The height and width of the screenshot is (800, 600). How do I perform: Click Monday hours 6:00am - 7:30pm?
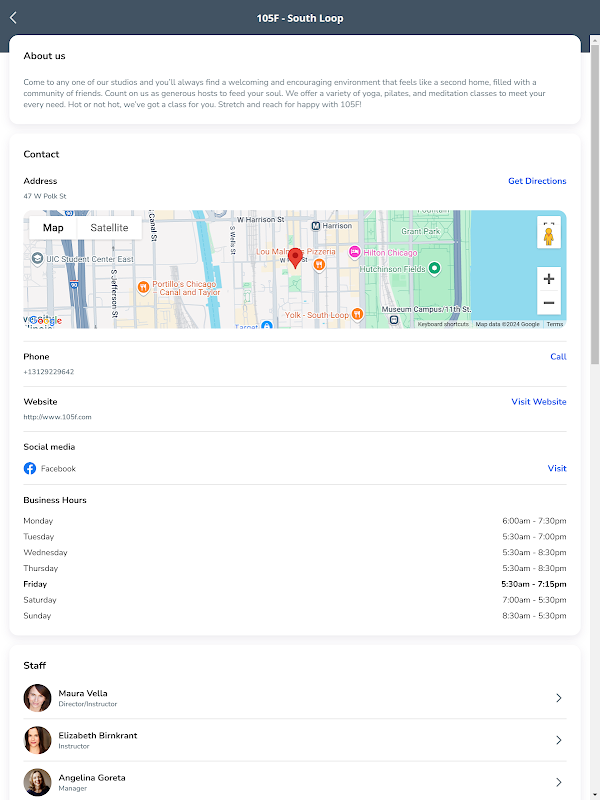[x=534, y=521]
